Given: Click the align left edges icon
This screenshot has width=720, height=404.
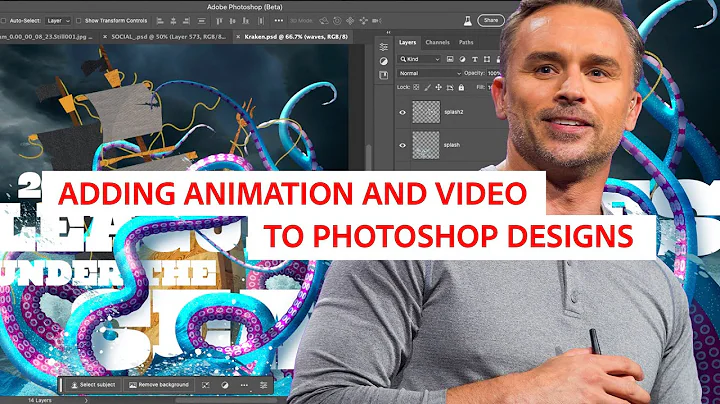Looking at the screenshot, I should coord(160,21).
